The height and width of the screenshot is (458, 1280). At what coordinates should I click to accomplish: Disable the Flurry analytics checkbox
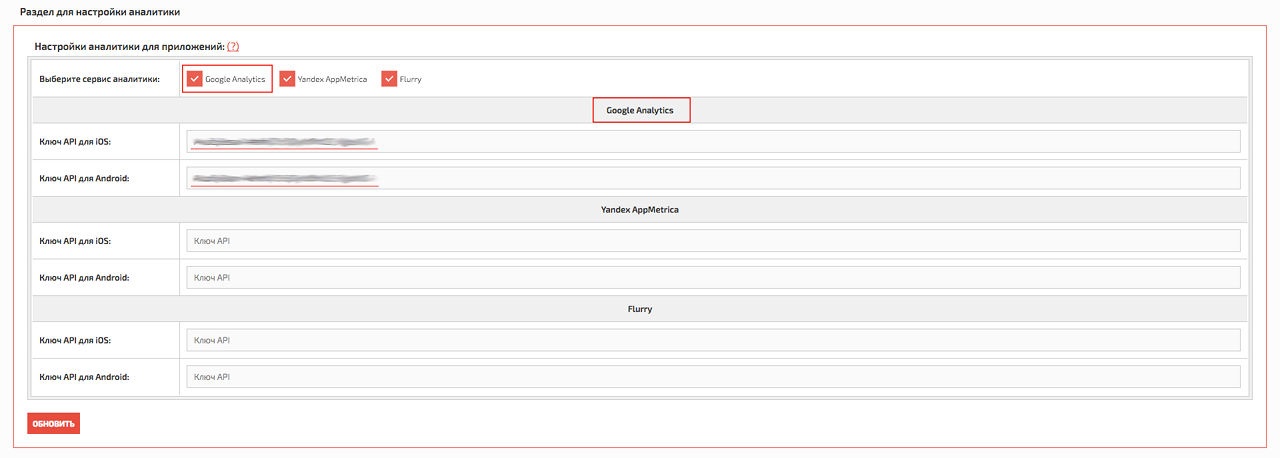pyautogui.click(x=389, y=79)
